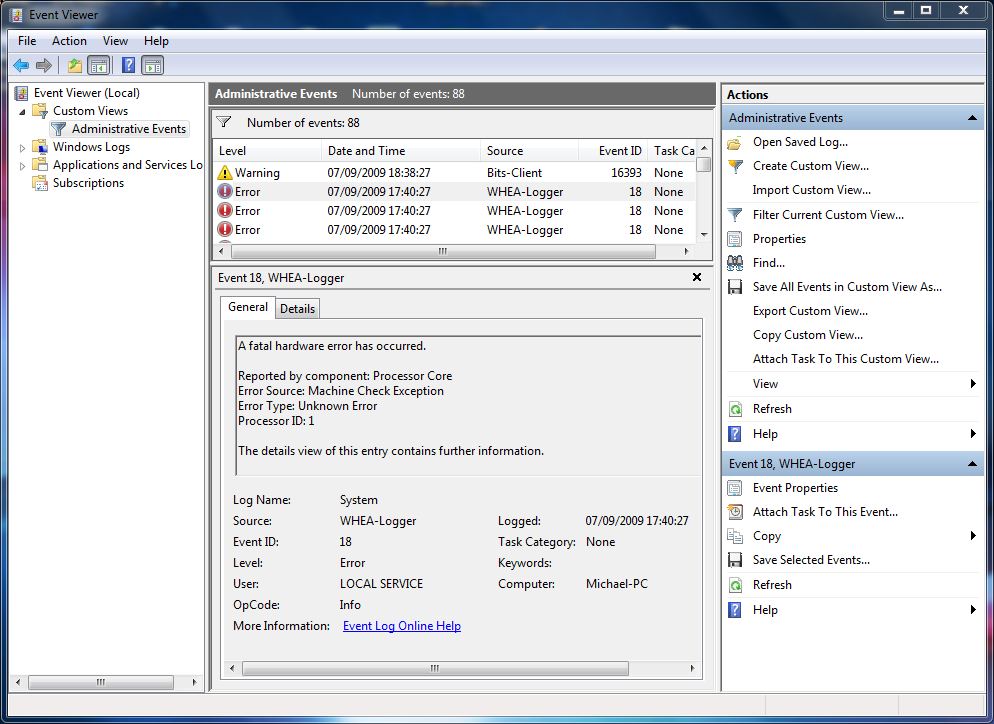
Task: Click the Attach Task To This Event icon
Action: pos(735,512)
